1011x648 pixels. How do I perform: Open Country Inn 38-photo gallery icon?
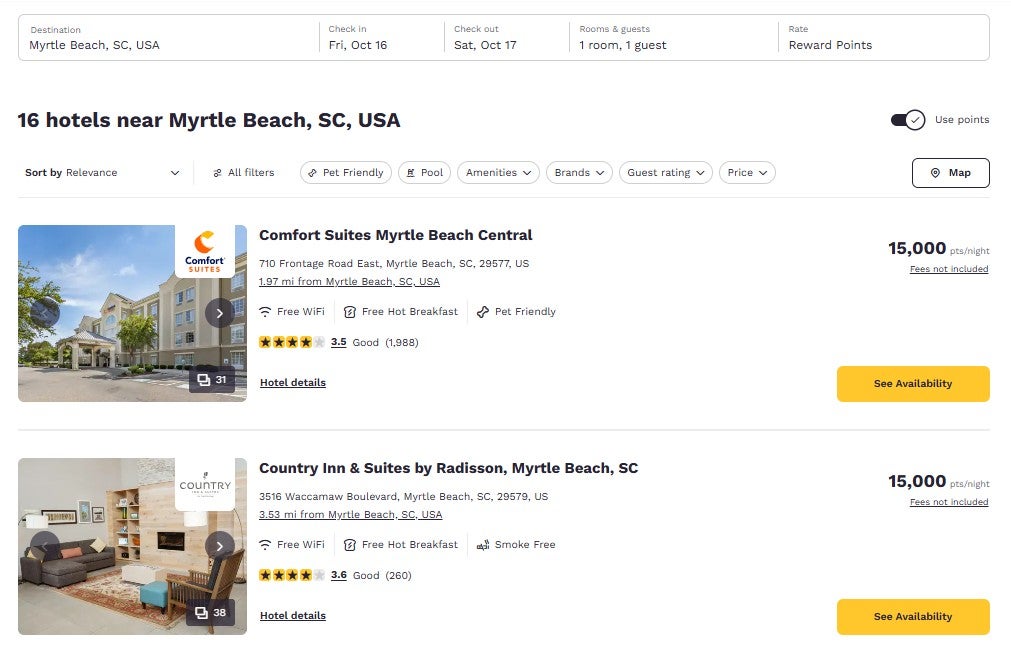click(x=210, y=613)
